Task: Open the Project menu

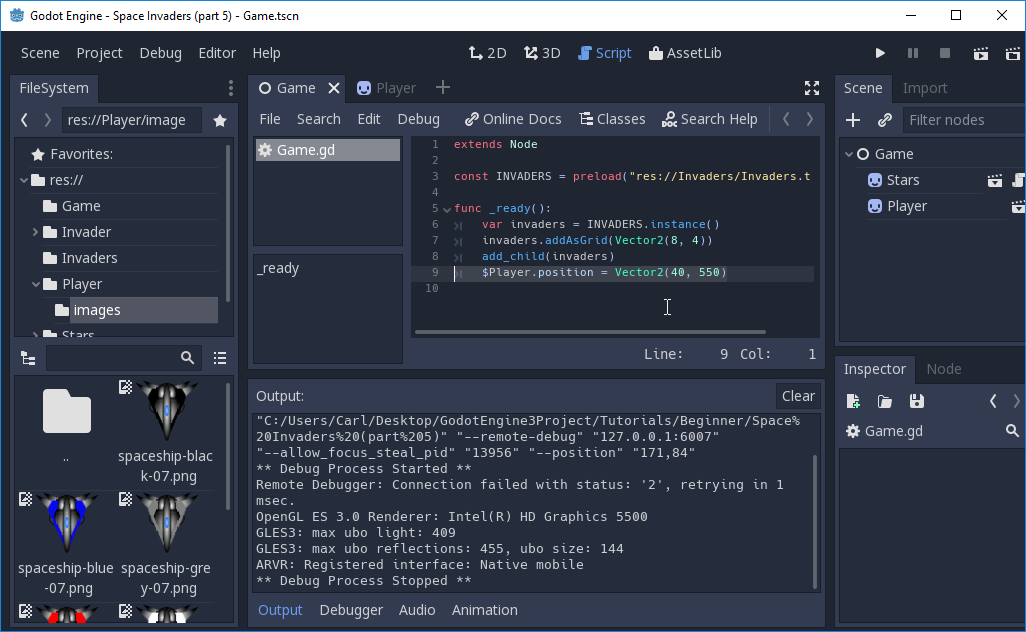Action: pos(99,53)
